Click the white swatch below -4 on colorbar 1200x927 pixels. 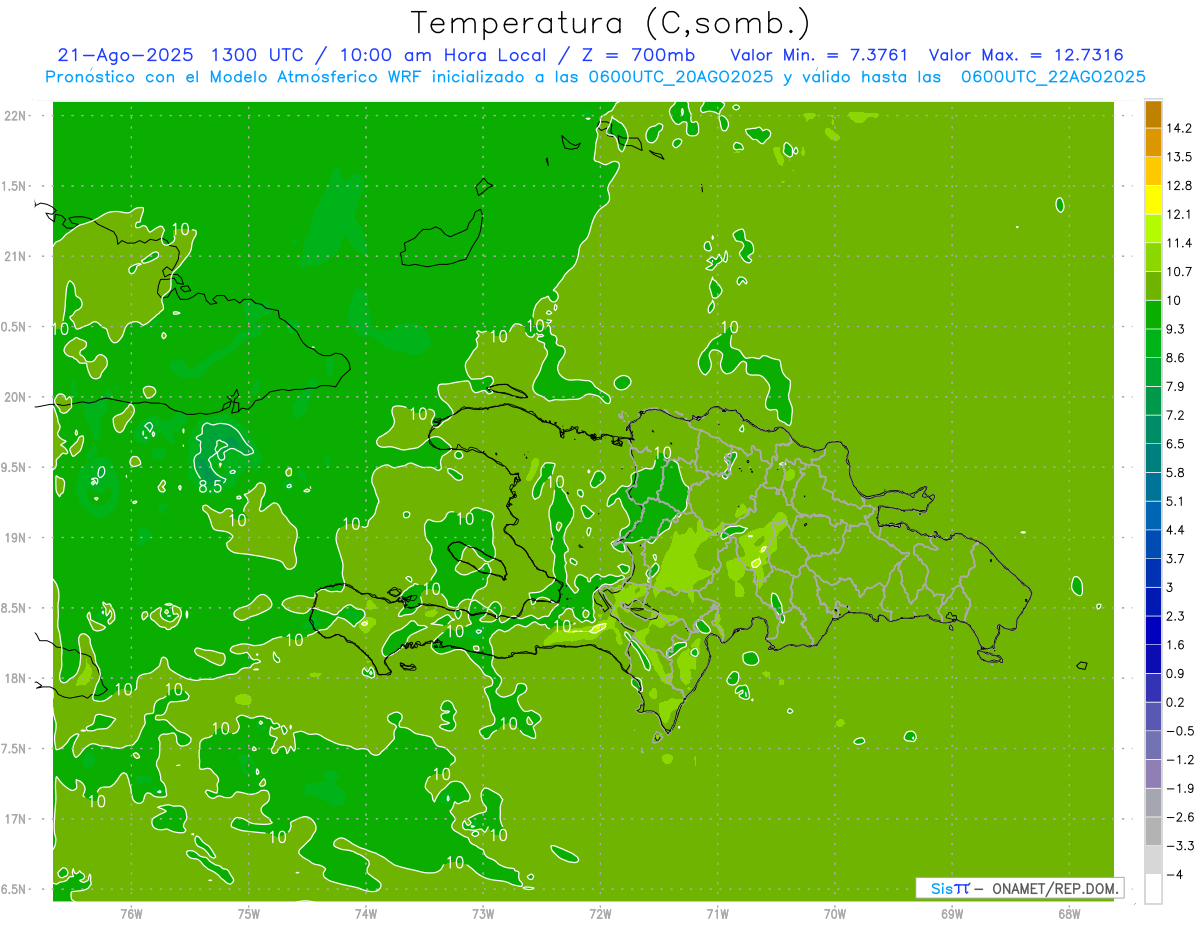(x=1153, y=889)
